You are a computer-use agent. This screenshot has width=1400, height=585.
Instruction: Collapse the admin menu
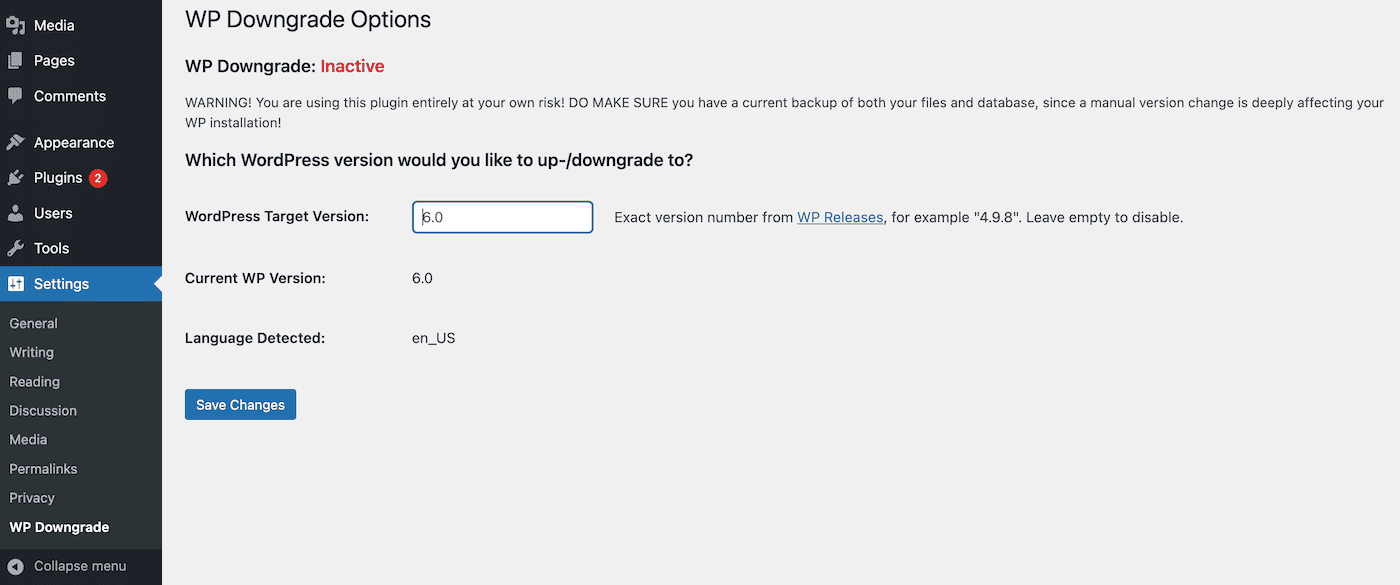70,565
